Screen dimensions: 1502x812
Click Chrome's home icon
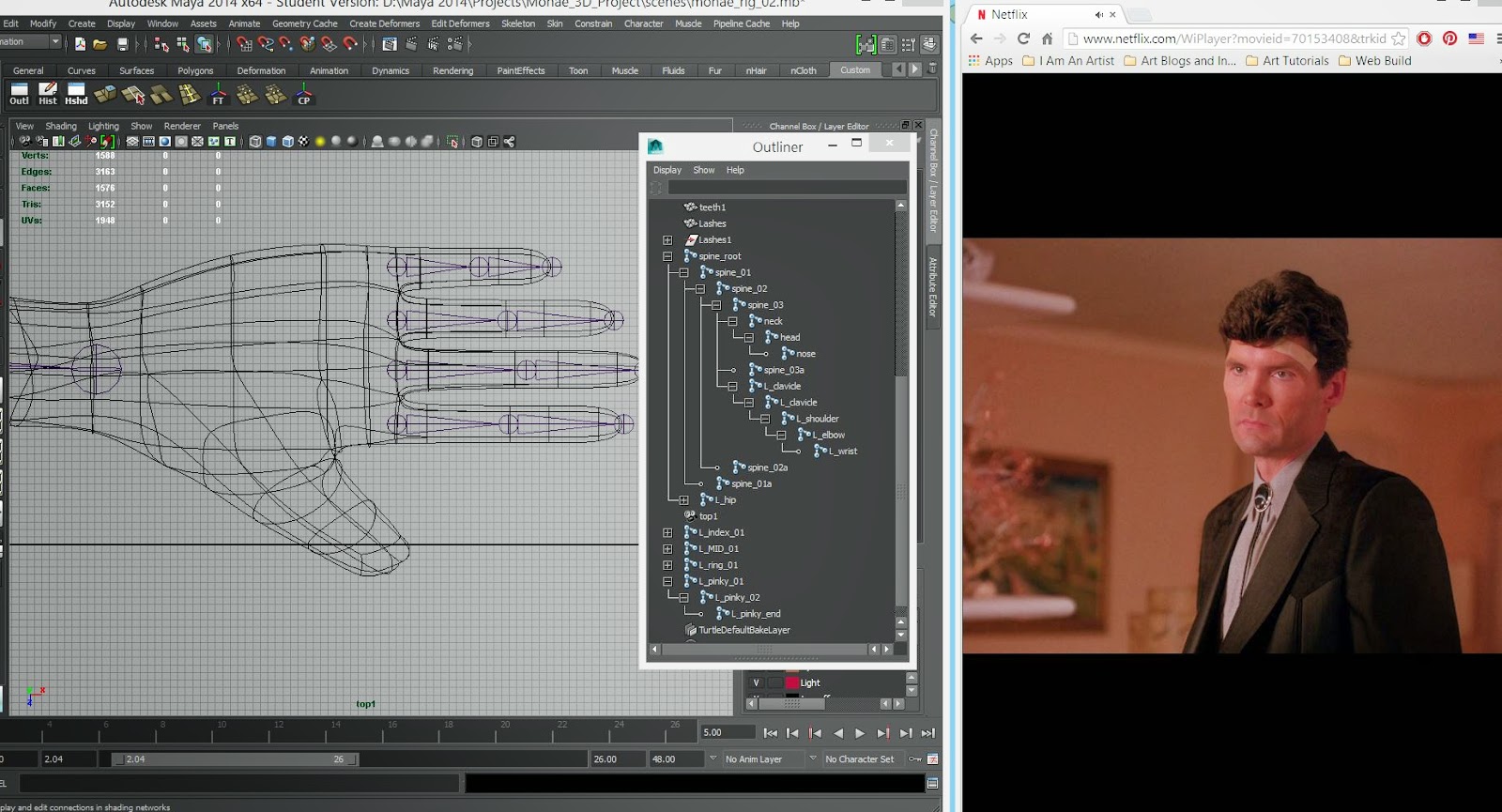1047,38
